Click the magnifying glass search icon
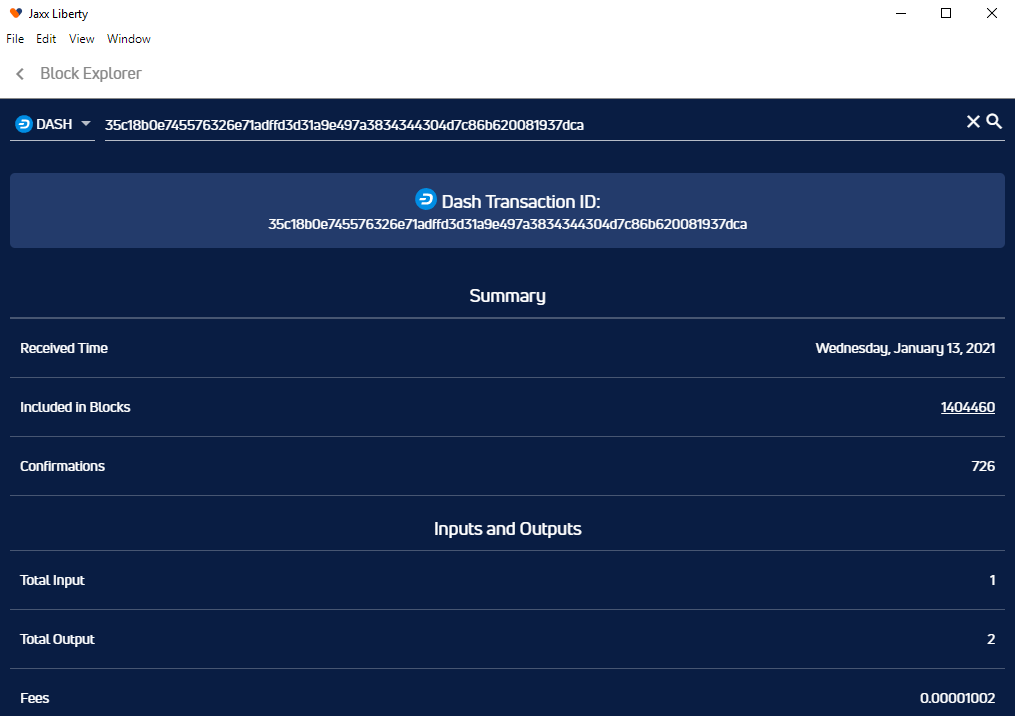 (x=994, y=121)
